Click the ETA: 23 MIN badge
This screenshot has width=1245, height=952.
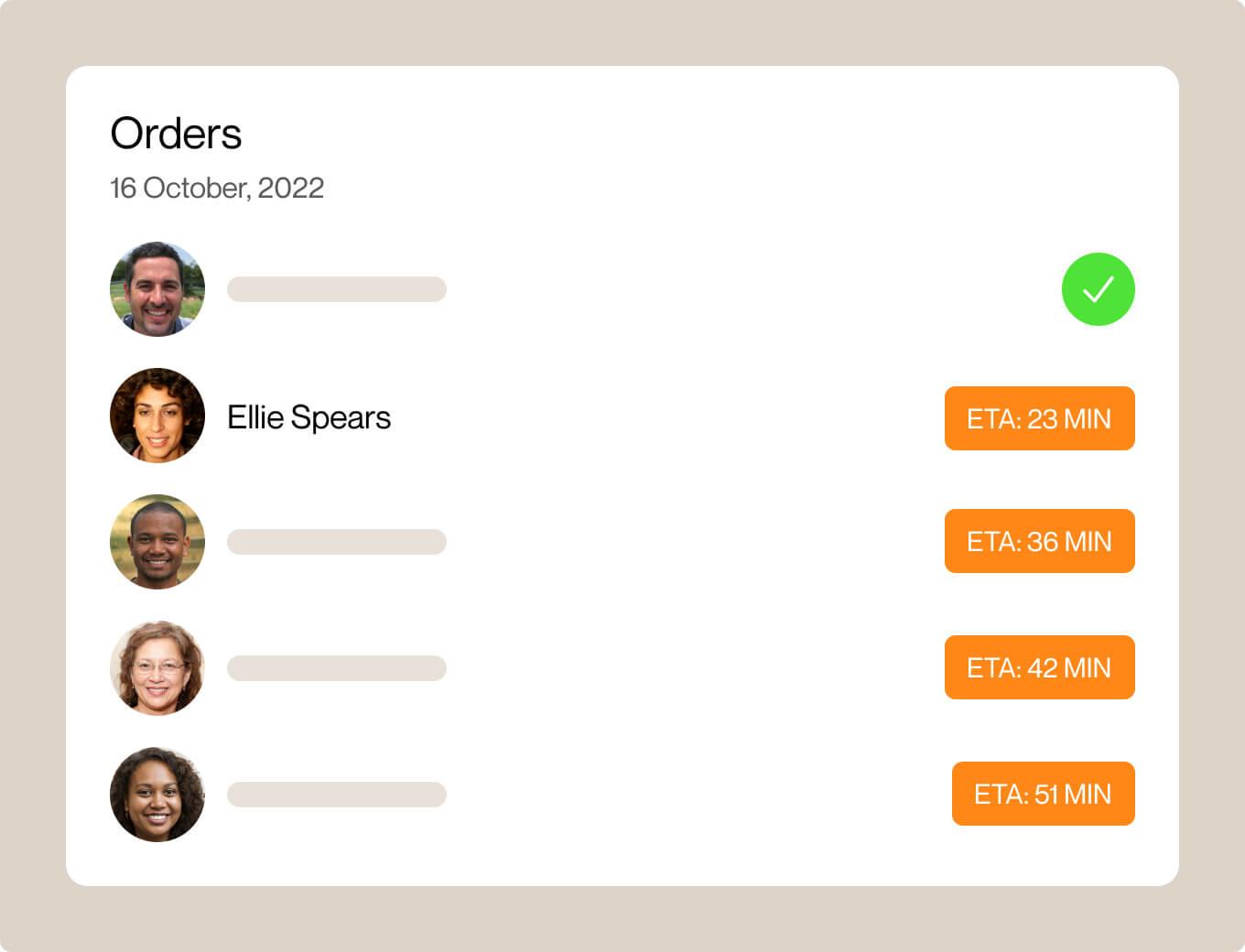pos(1039,418)
